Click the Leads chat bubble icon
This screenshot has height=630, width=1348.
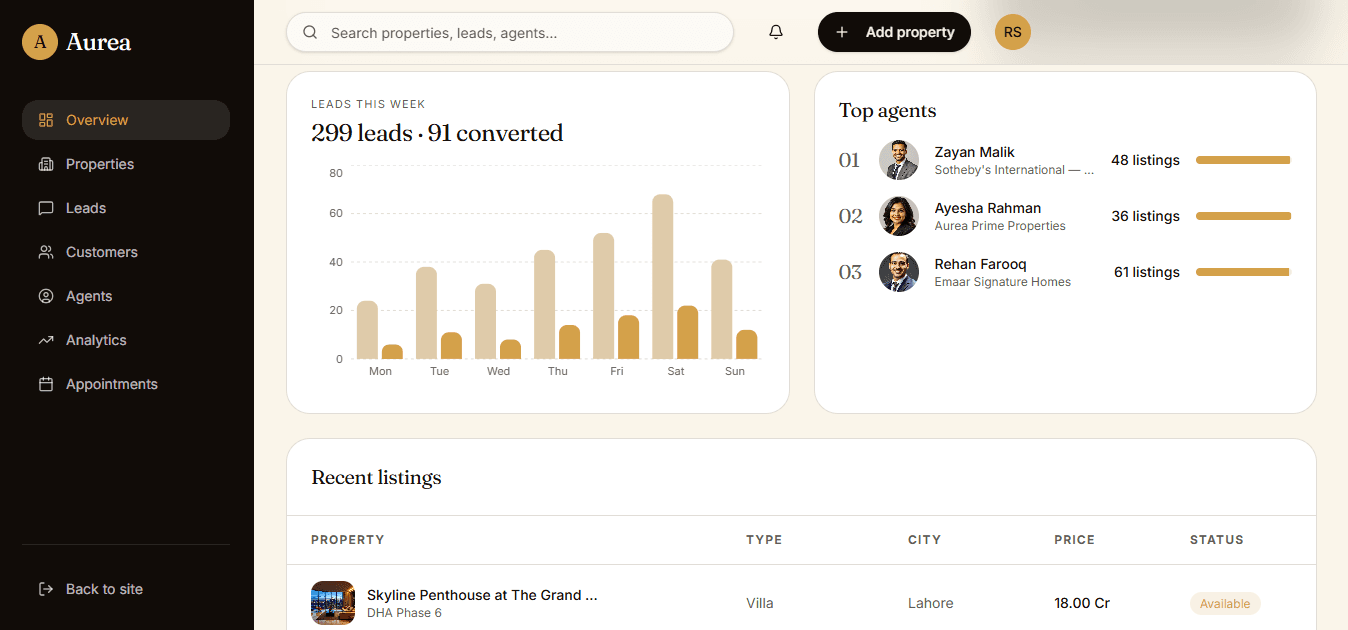(46, 208)
